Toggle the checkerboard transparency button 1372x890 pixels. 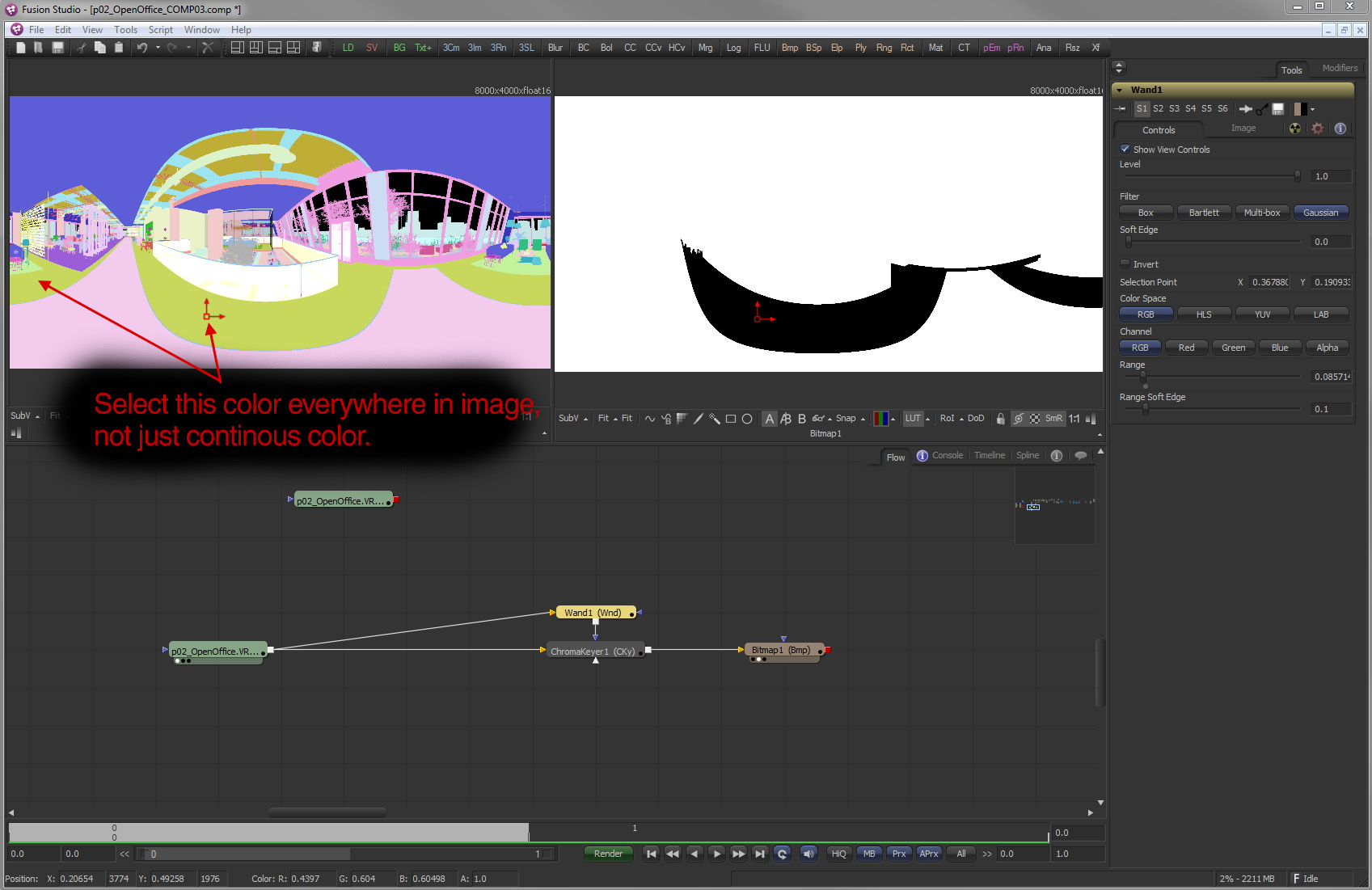[1035, 419]
